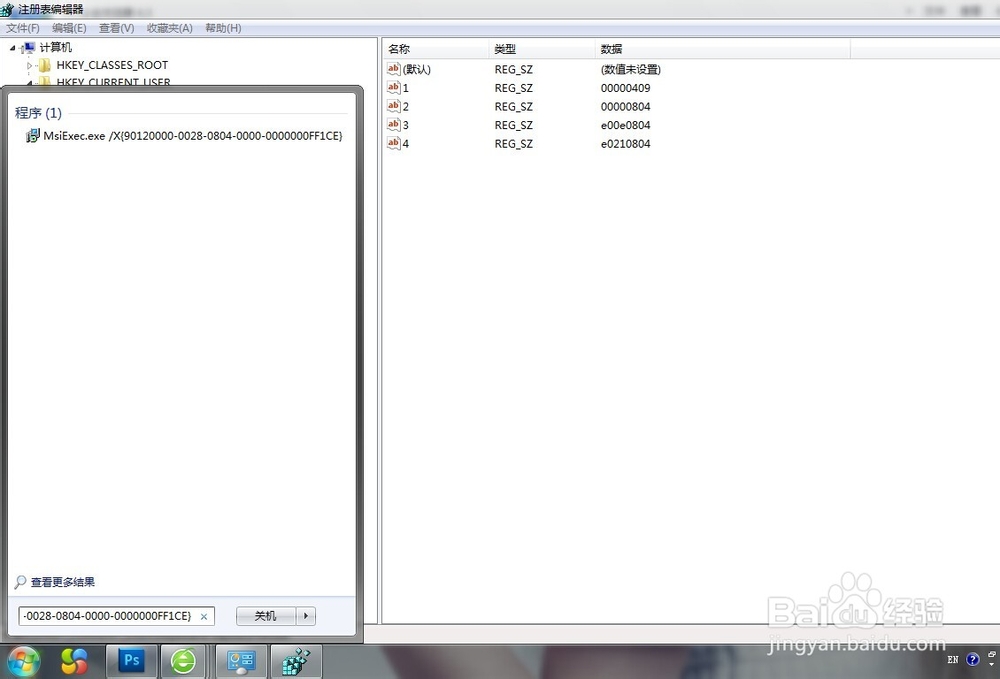Click data cell e00e0804
The height and width of the screenshot is (679, 1000).
[626, 125]
